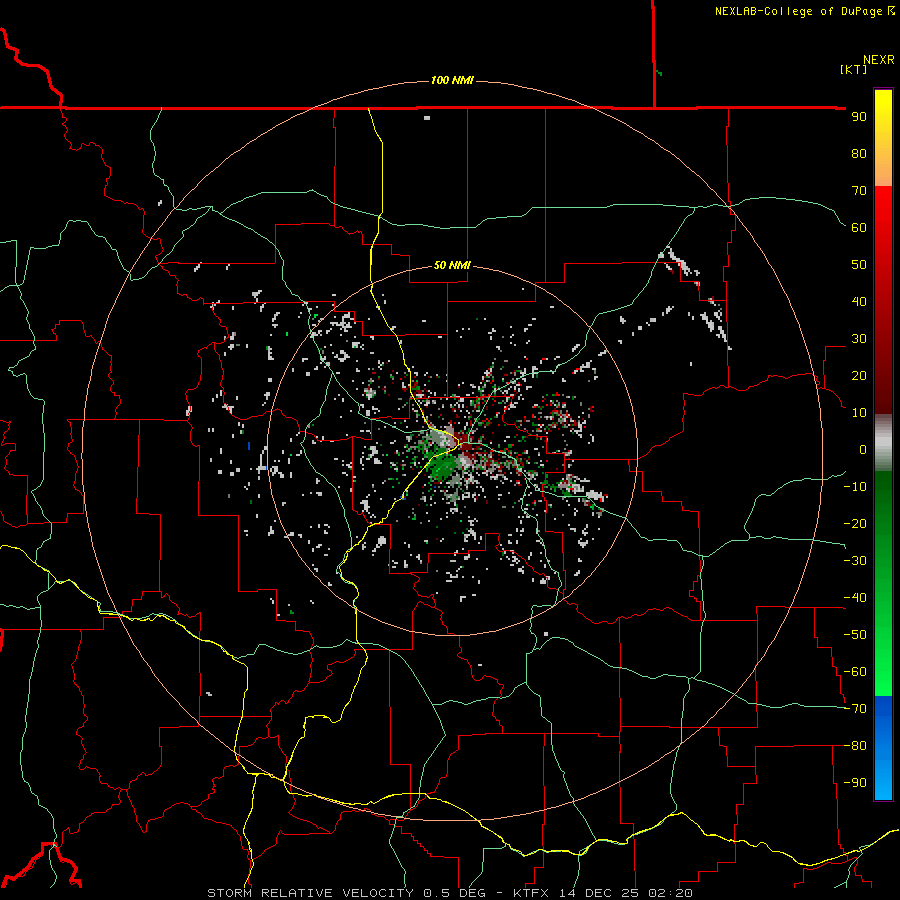Click the blue segment of the color scale

pos(883,748)
